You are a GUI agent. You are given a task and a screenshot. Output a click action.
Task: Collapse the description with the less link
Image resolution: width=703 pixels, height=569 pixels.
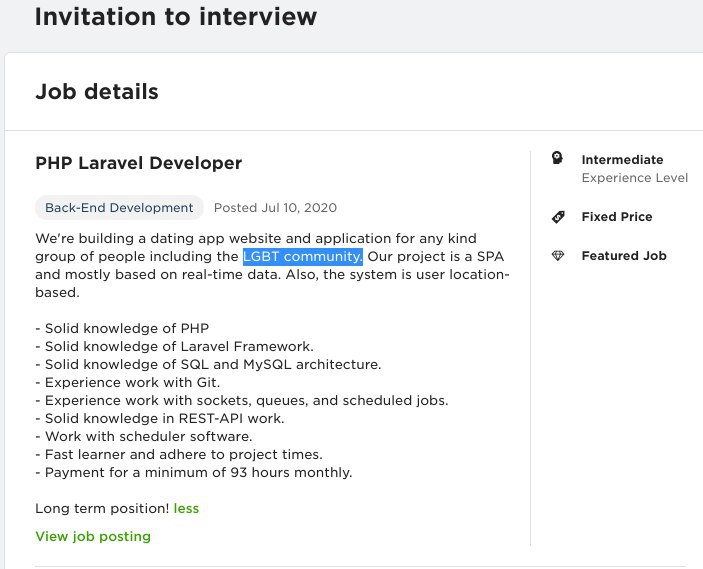(x=186, y=508)
